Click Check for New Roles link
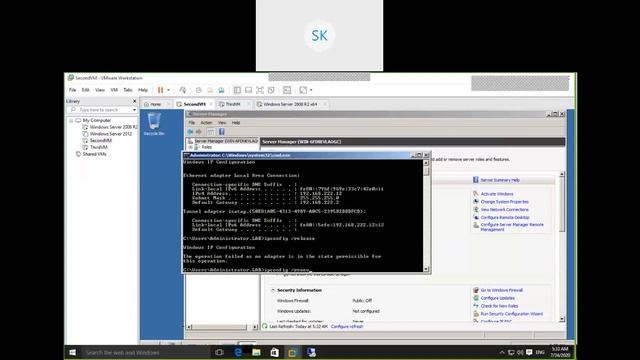The height and width of the screenshot is (360, 640). point(499,306)
